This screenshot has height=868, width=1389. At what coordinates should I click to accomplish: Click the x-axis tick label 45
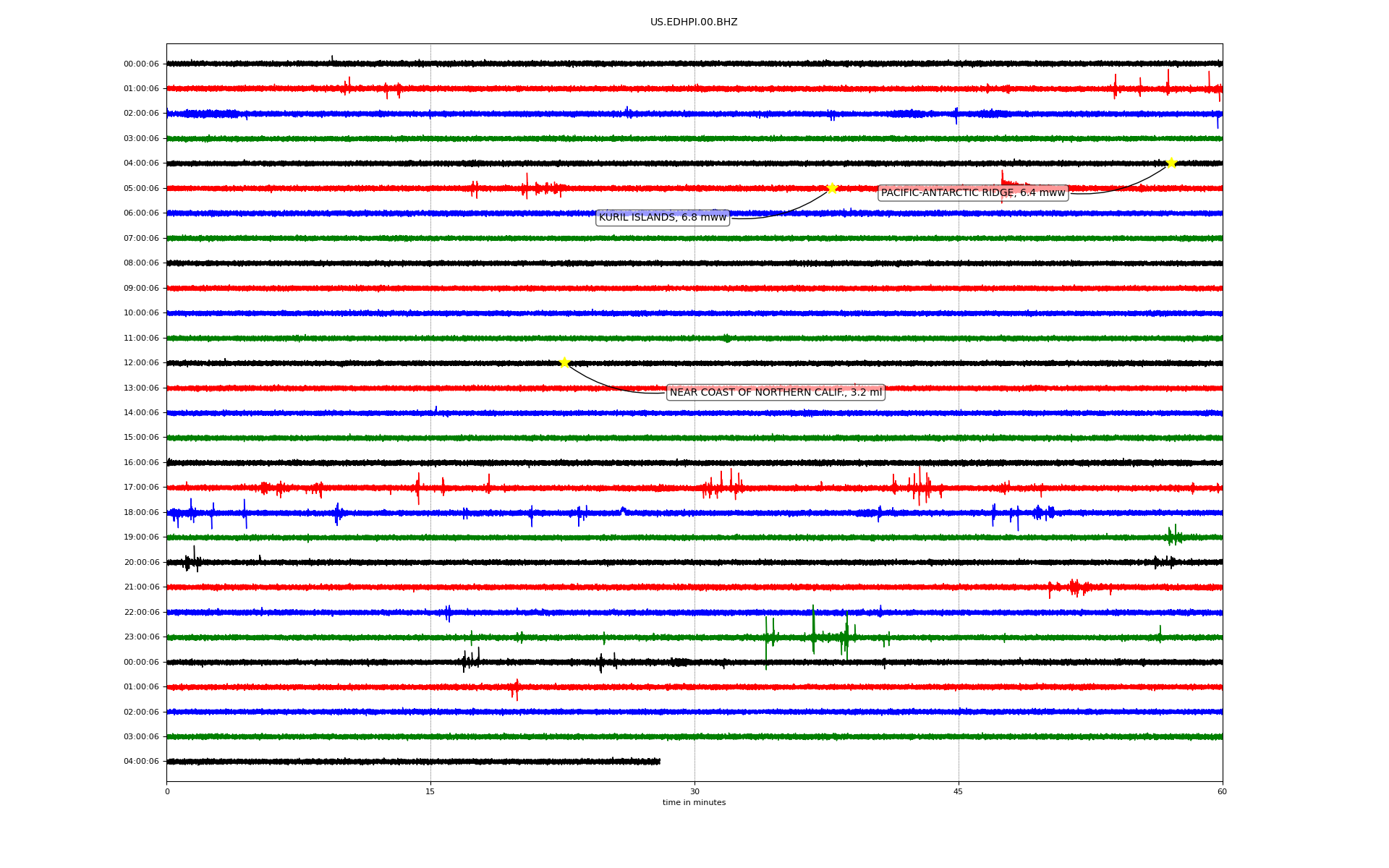[x=959, y=791]
